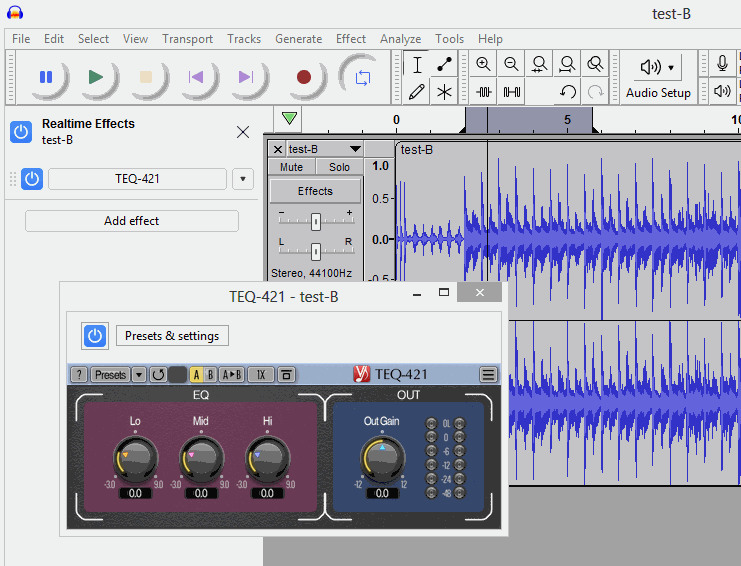Select the Envelope tool
The width and height of the screenshot is (741, 566).
tap(444, 64)
